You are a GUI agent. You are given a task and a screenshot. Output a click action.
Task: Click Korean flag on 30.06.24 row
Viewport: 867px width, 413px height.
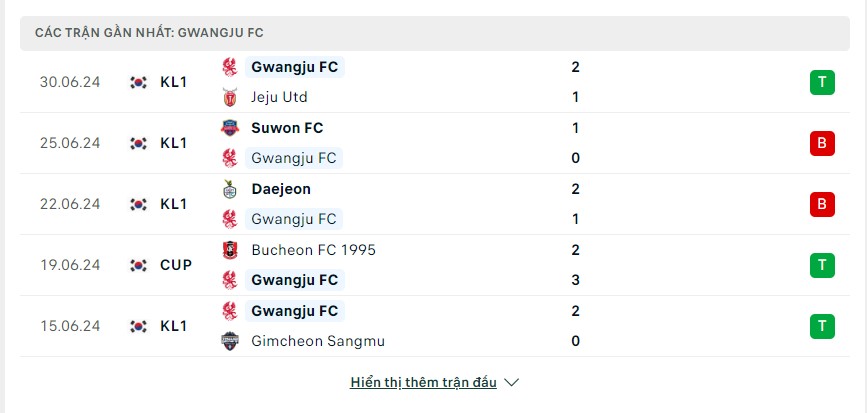click(138, 82)
